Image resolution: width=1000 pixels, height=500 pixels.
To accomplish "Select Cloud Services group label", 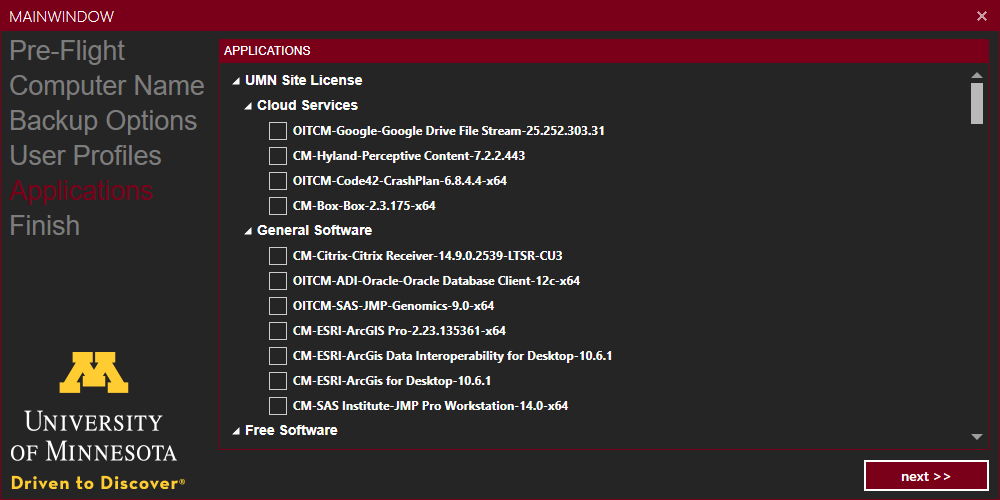I will coord(307,105).
